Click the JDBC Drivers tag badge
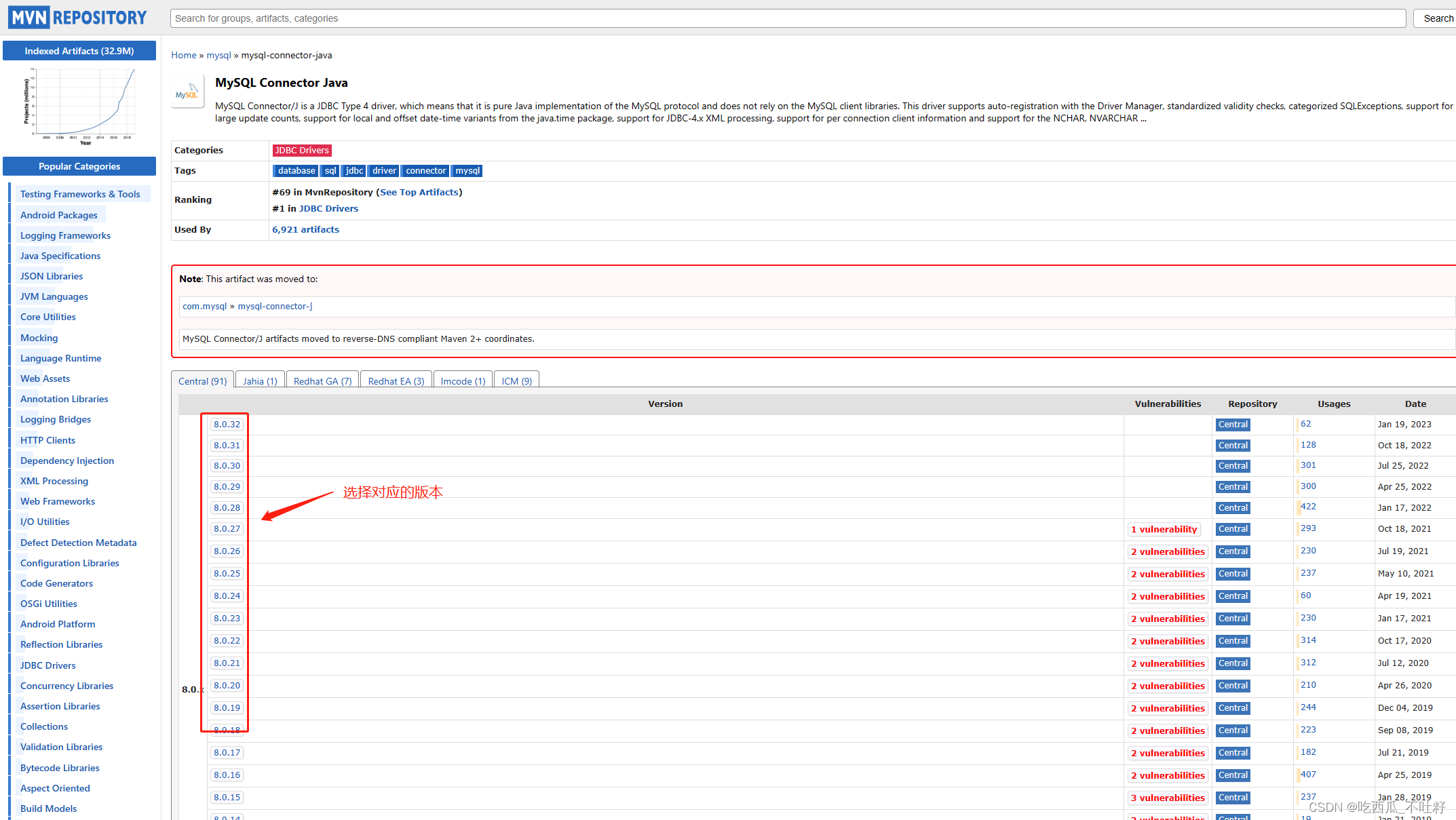Viewport: 1456px width, 820px height. (x=300, y=150)
